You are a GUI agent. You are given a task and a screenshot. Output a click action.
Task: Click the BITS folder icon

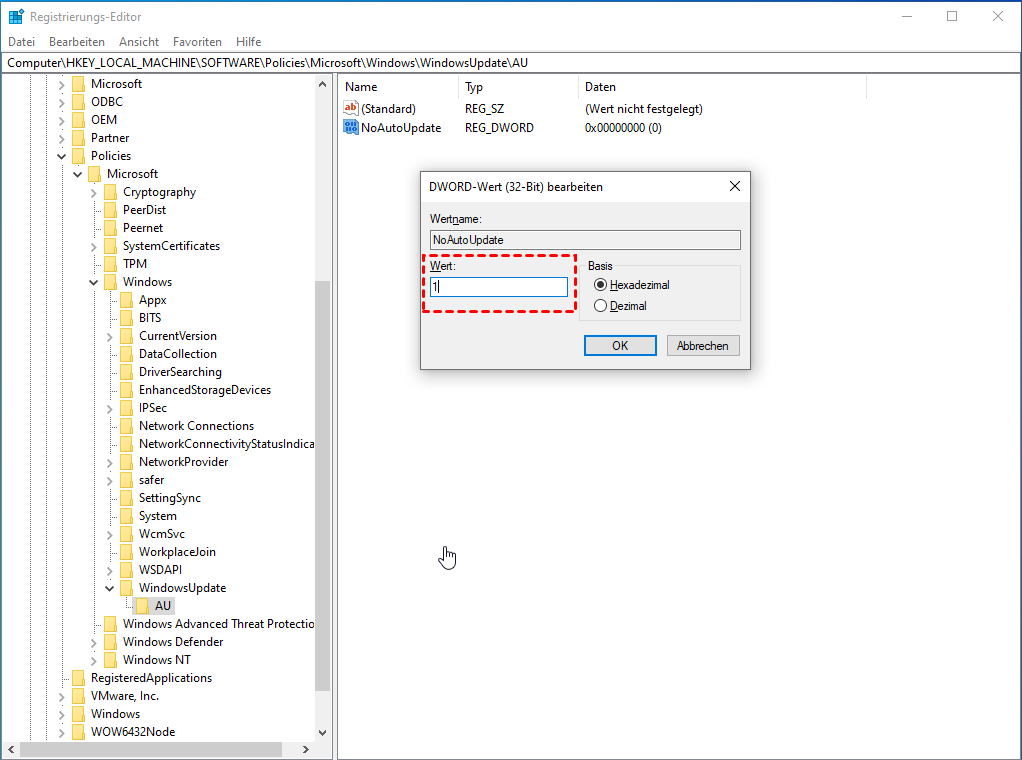126,318
